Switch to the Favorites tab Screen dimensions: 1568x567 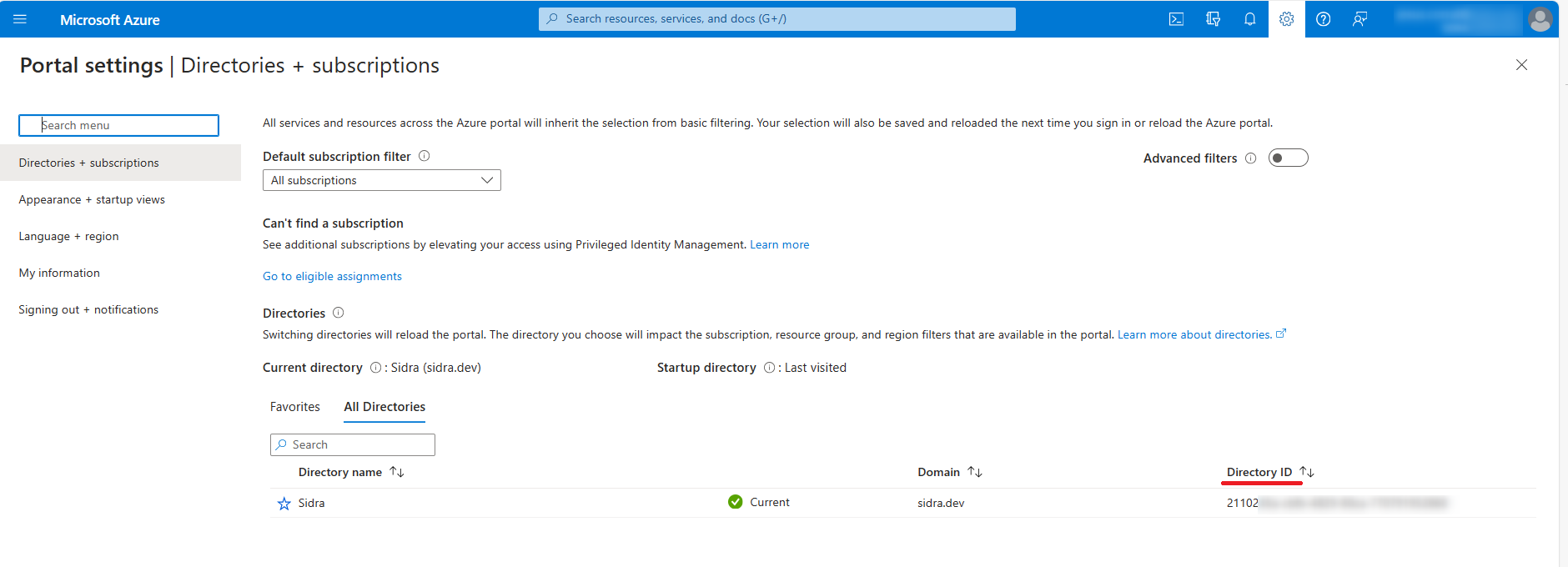tap(294, 407)
